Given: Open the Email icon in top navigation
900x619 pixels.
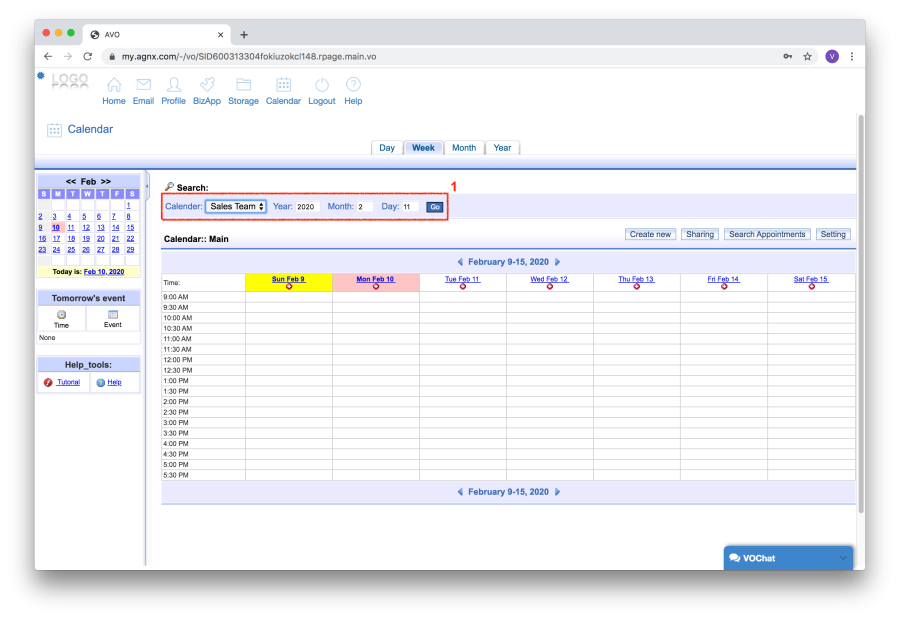Looking at the screenshot, I should click(x=143, y=85).
